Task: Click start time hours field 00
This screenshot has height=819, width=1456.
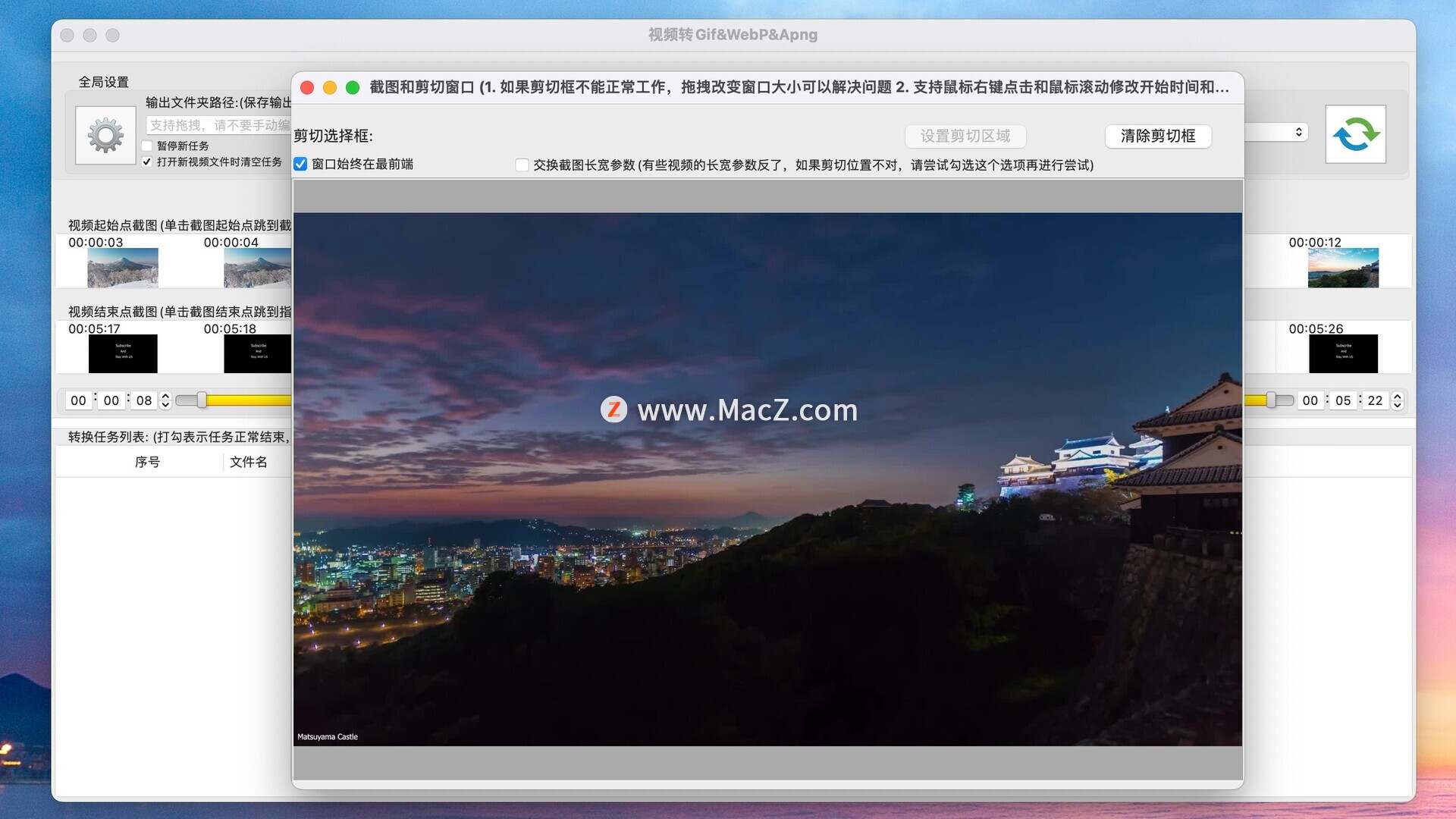Action: [x=78, y=400]
